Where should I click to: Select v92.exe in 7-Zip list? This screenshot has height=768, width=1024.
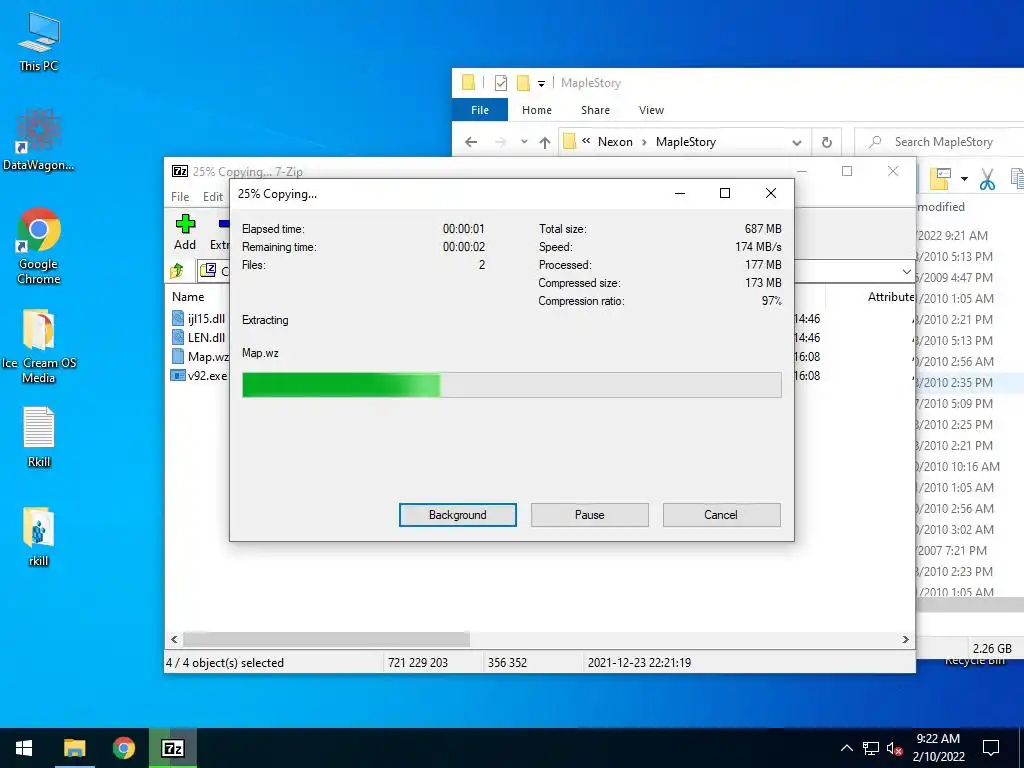[199, 376]
